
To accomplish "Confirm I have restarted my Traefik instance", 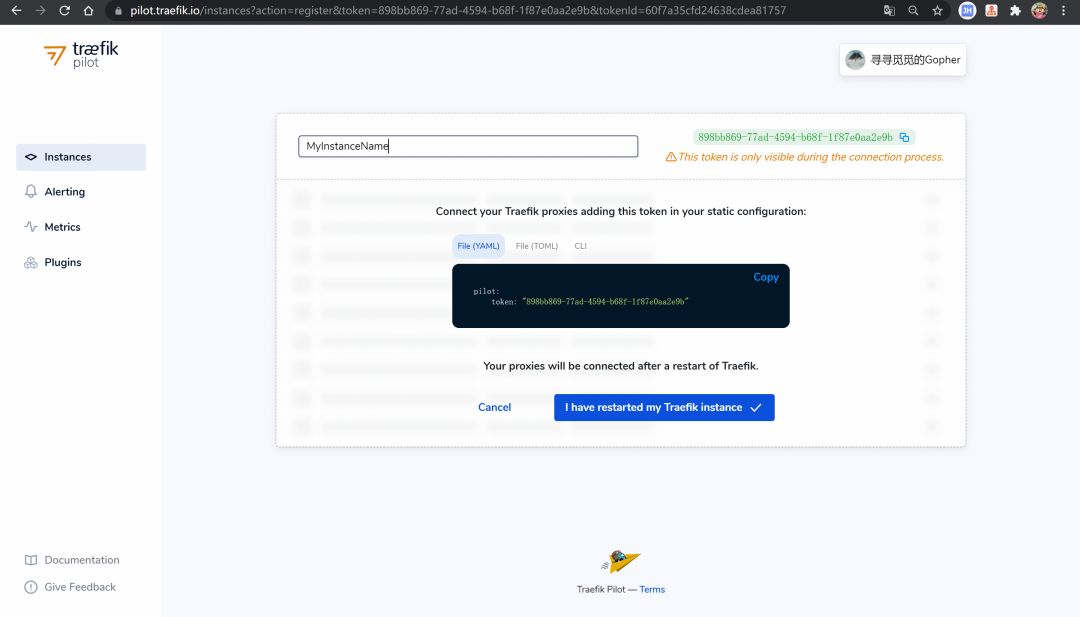I will 664,407.
